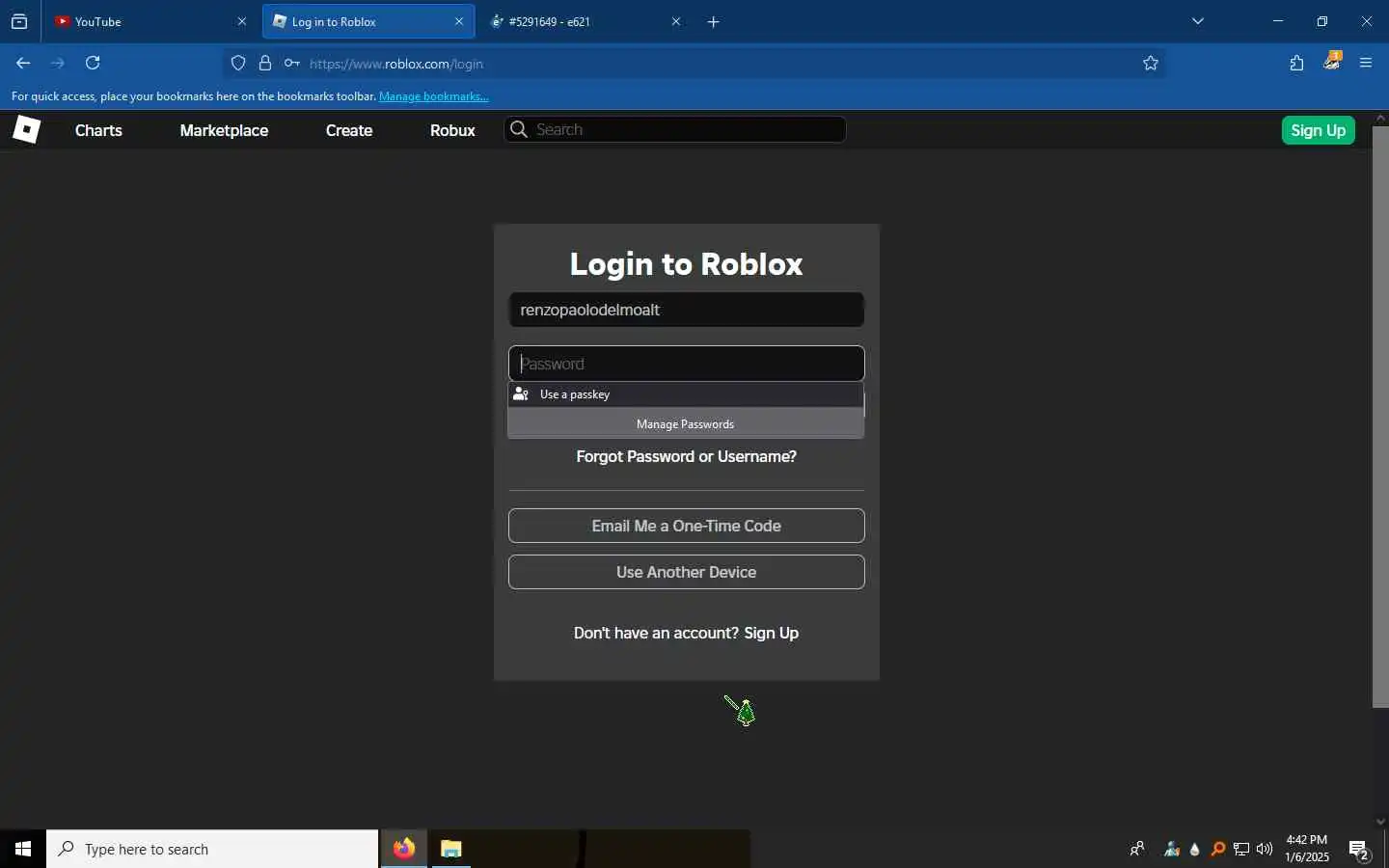Open File Explorer from taskbar

tap(450, 849)
